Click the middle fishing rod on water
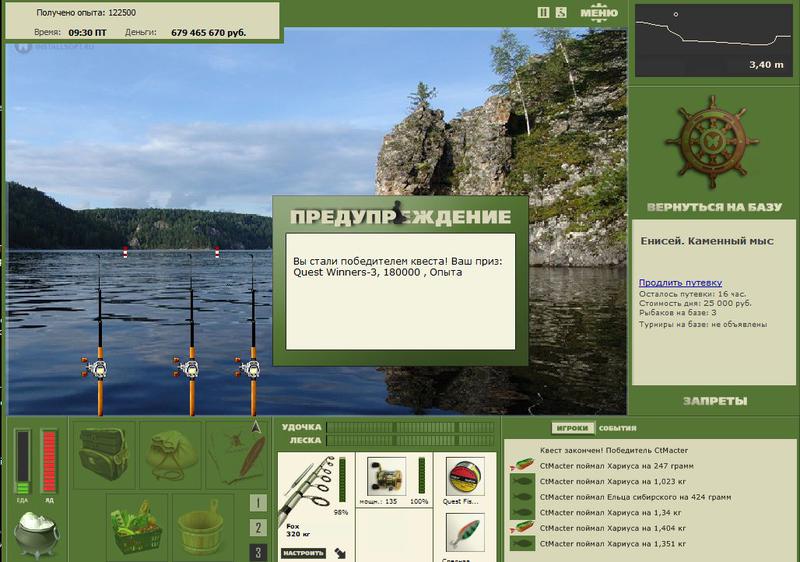This screenshot has height=562, width=800. (191, 335)
